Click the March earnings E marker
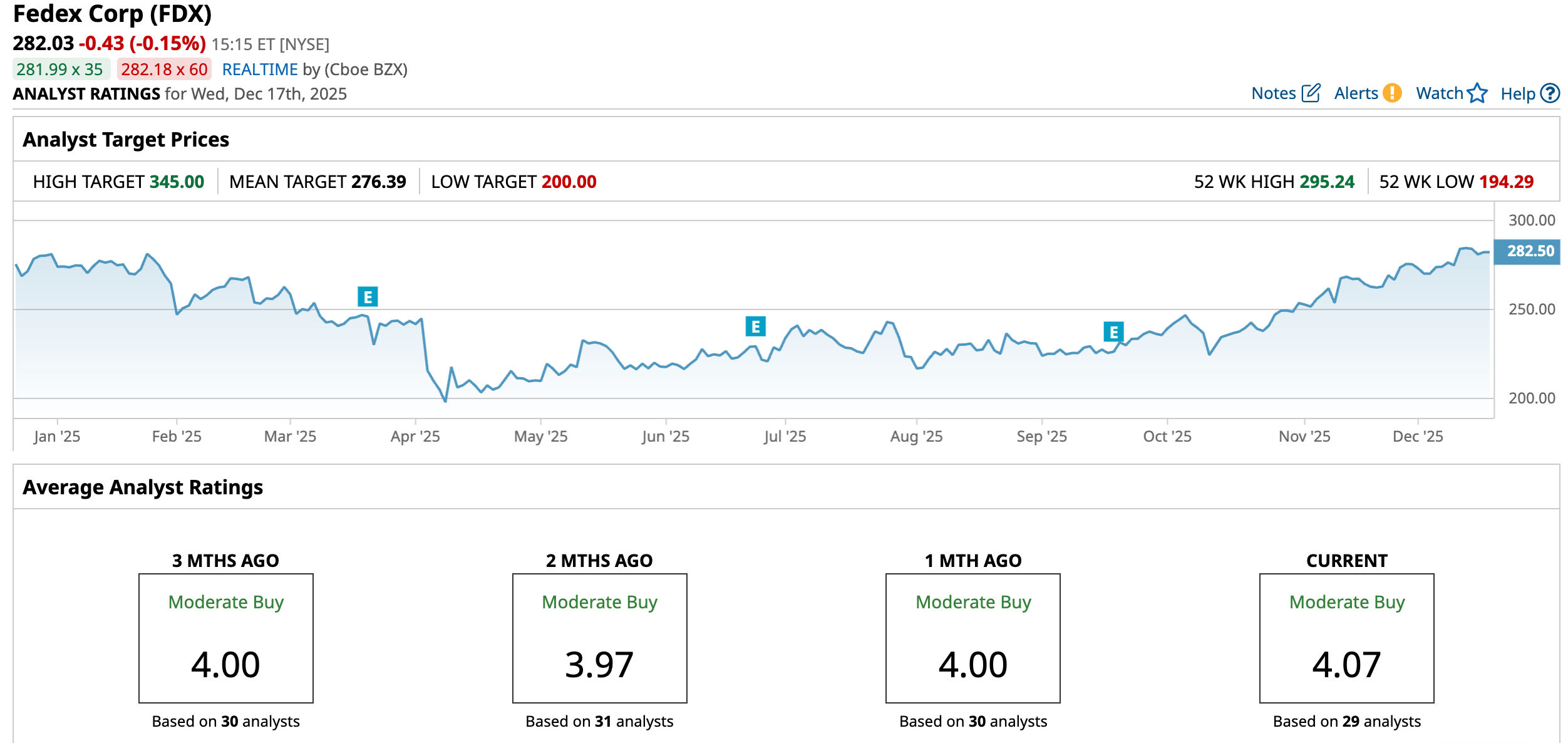This screenshot has height=743, width=1568. pyautogui.click(x=368, y=296)
